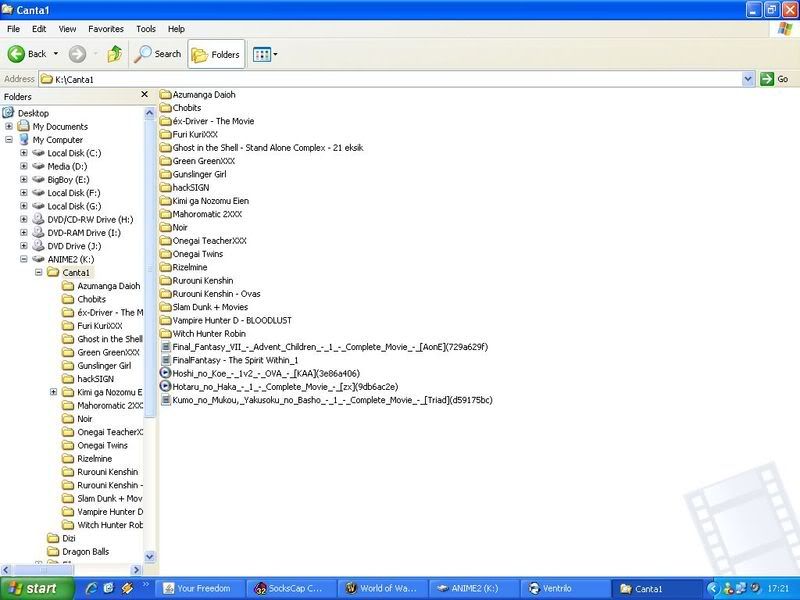
Task: Open the Favorites menu
Action: click(x=106, y=29)
